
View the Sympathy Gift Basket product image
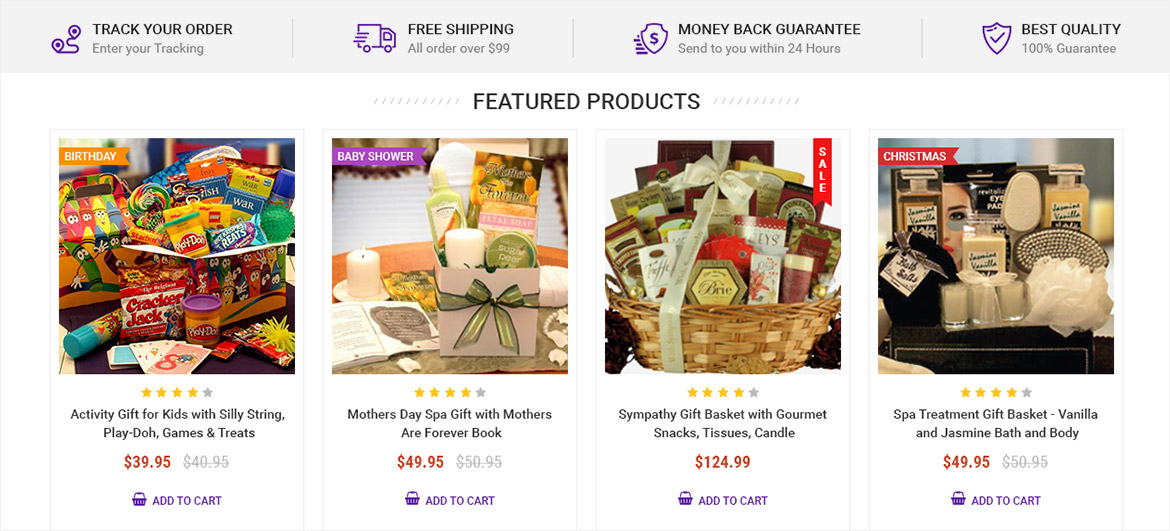point(723,256)
